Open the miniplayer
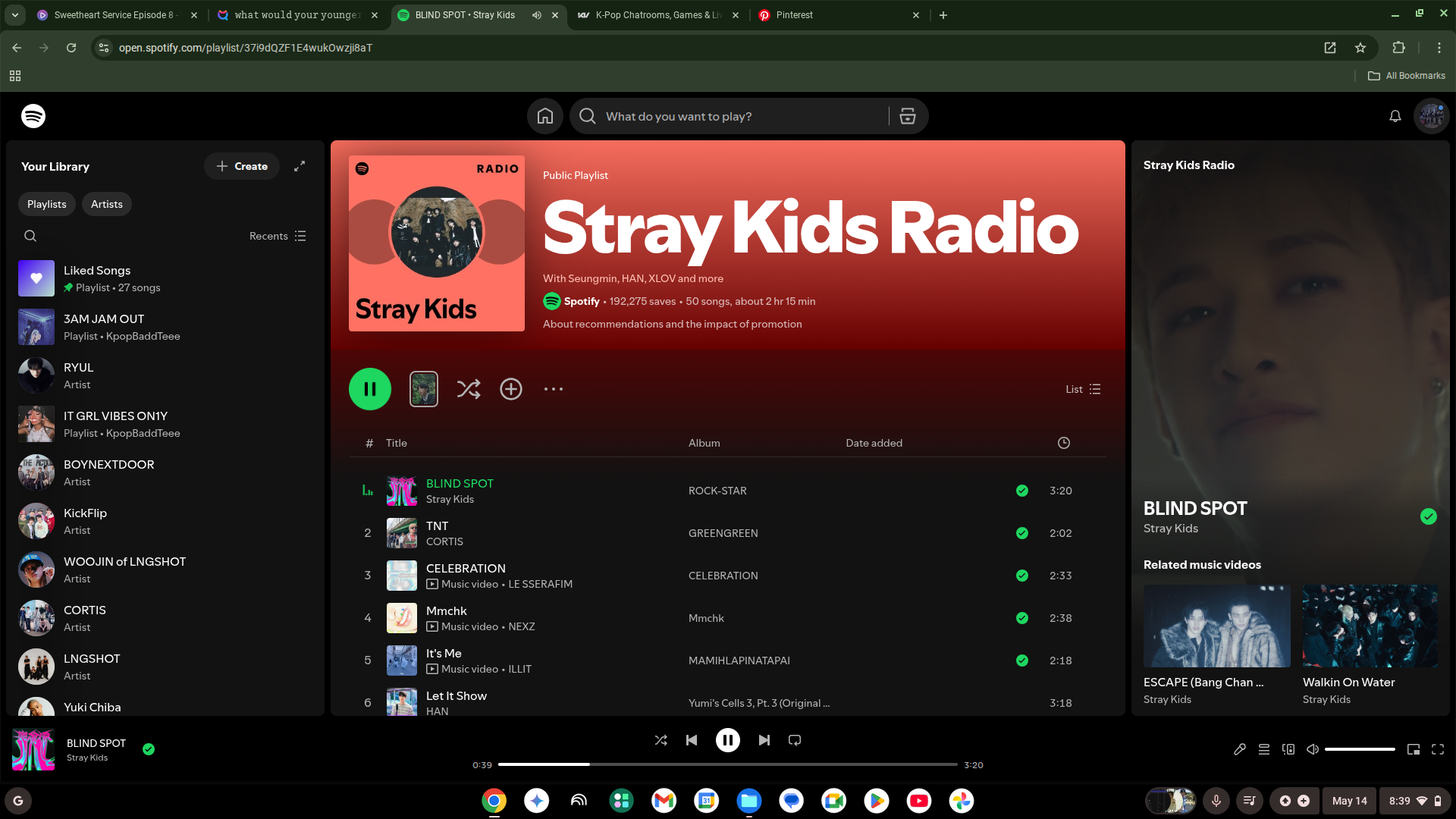Image resolution: width=1456 pixels, height=819 pixels. [x=1414, y=749]
